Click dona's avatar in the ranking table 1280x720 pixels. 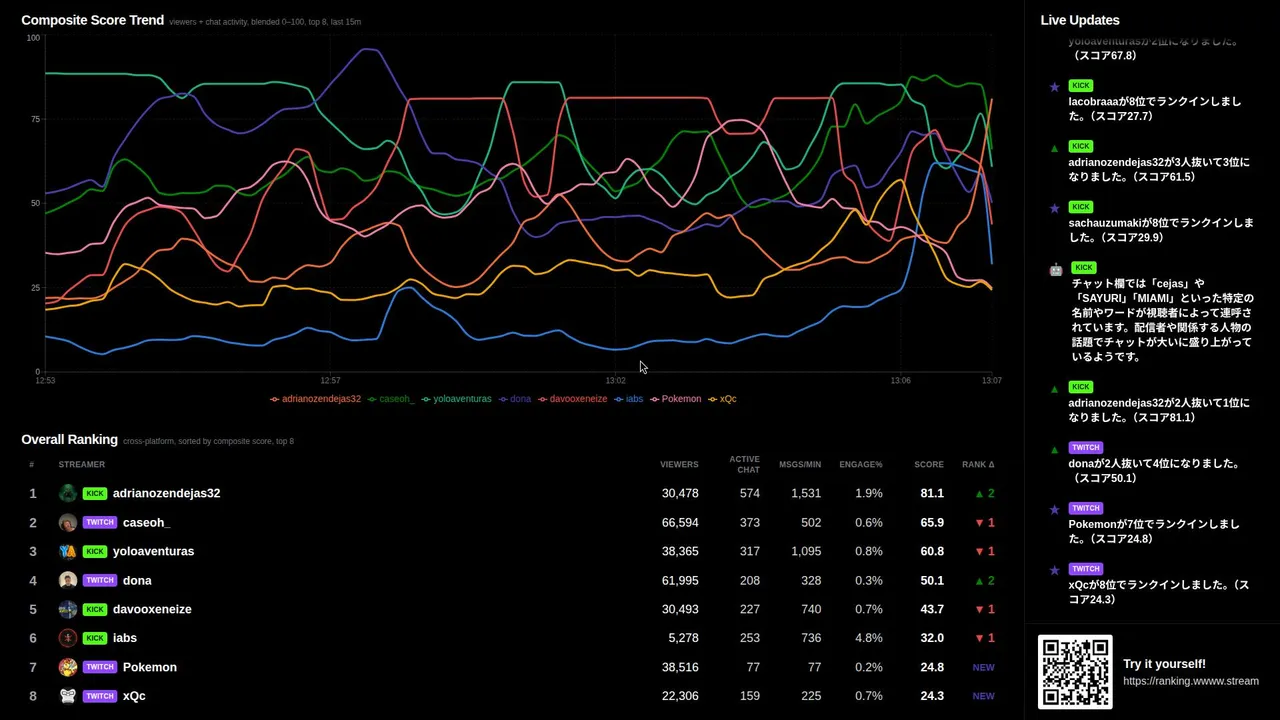click(68, 580)
